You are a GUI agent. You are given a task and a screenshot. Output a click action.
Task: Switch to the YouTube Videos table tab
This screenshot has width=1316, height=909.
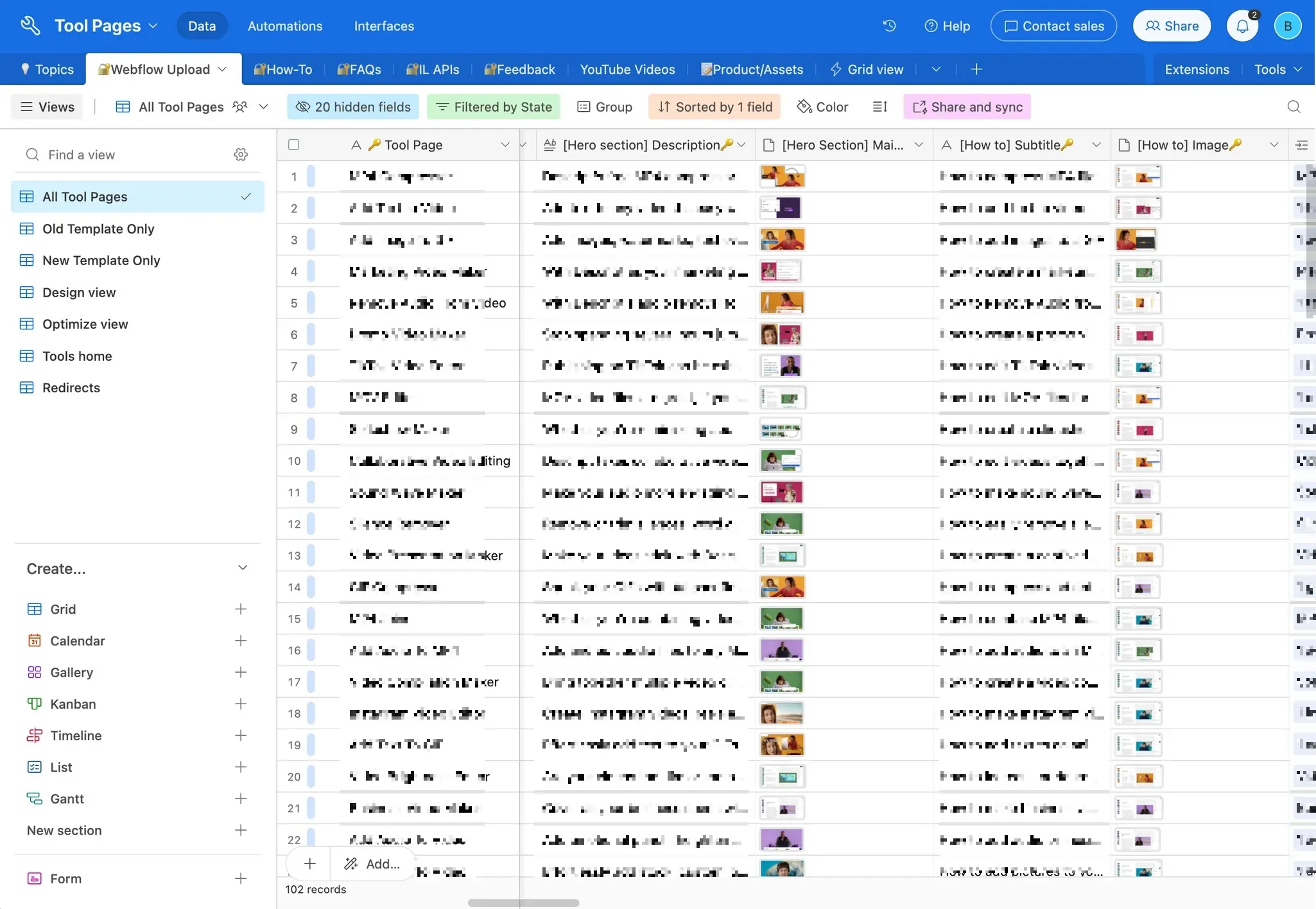click(627, 69)
